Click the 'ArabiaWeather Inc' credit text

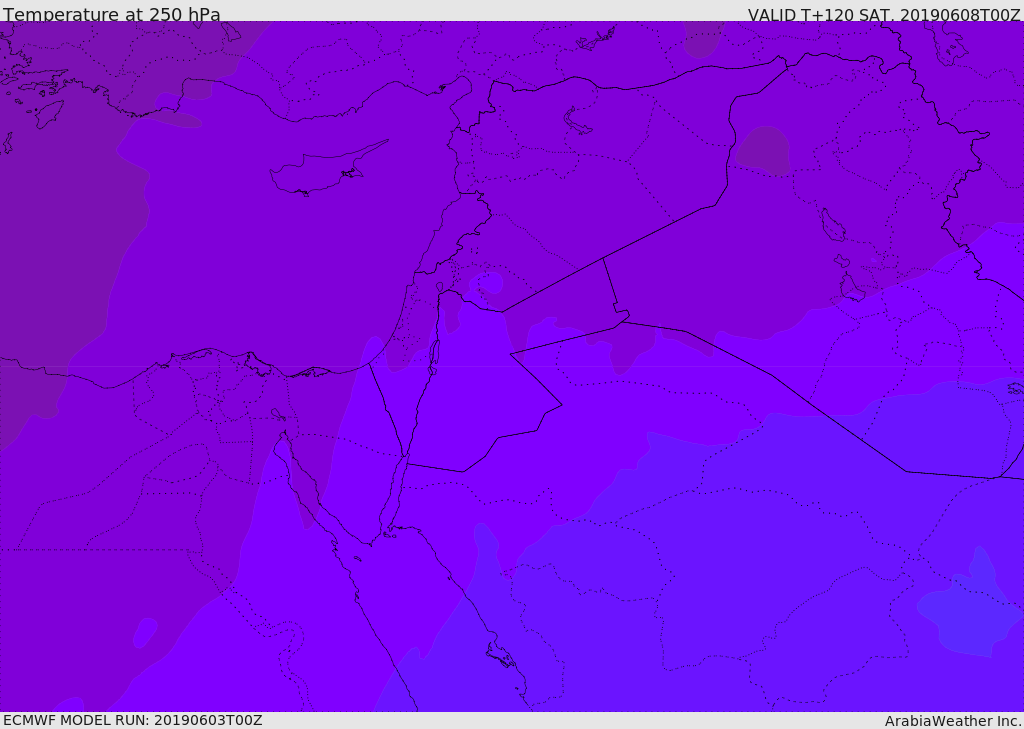[954, 721]
